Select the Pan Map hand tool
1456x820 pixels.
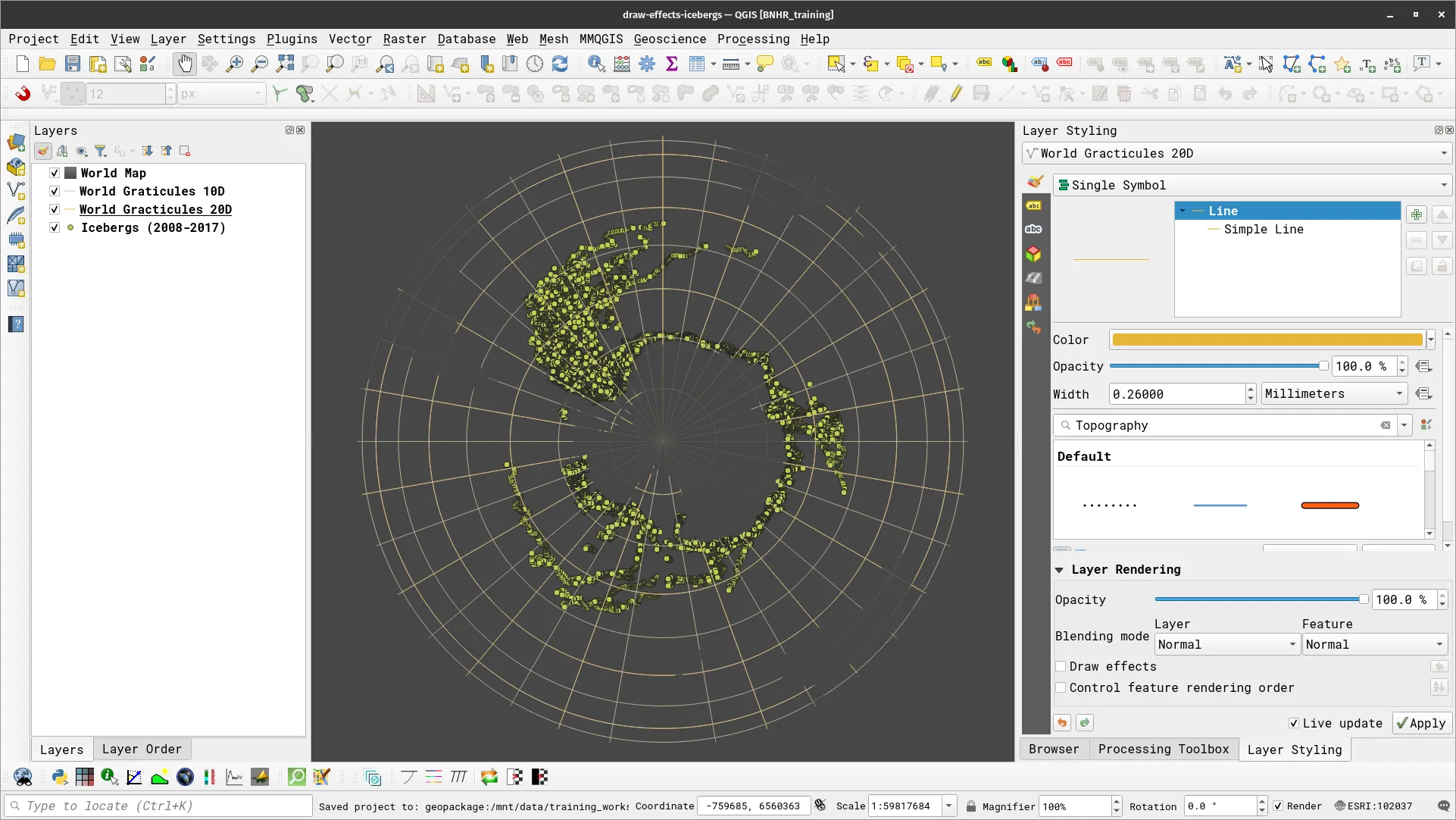tap(185, 64)
